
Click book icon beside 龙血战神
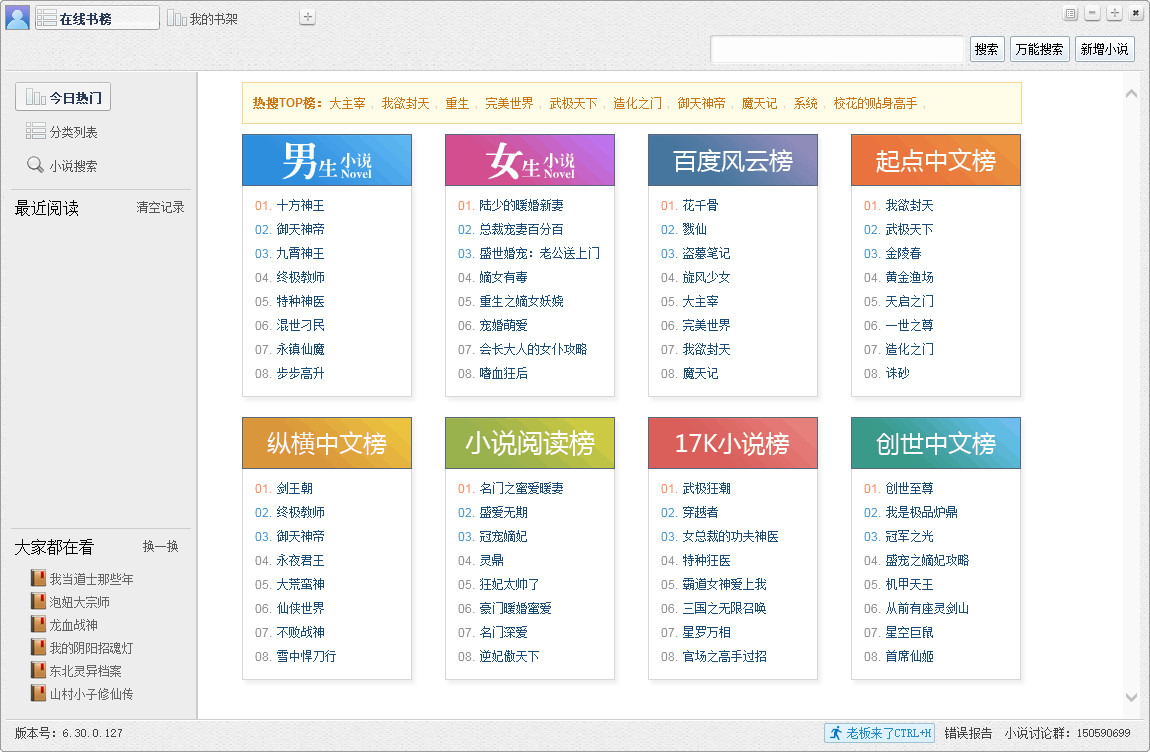[38, 624]
